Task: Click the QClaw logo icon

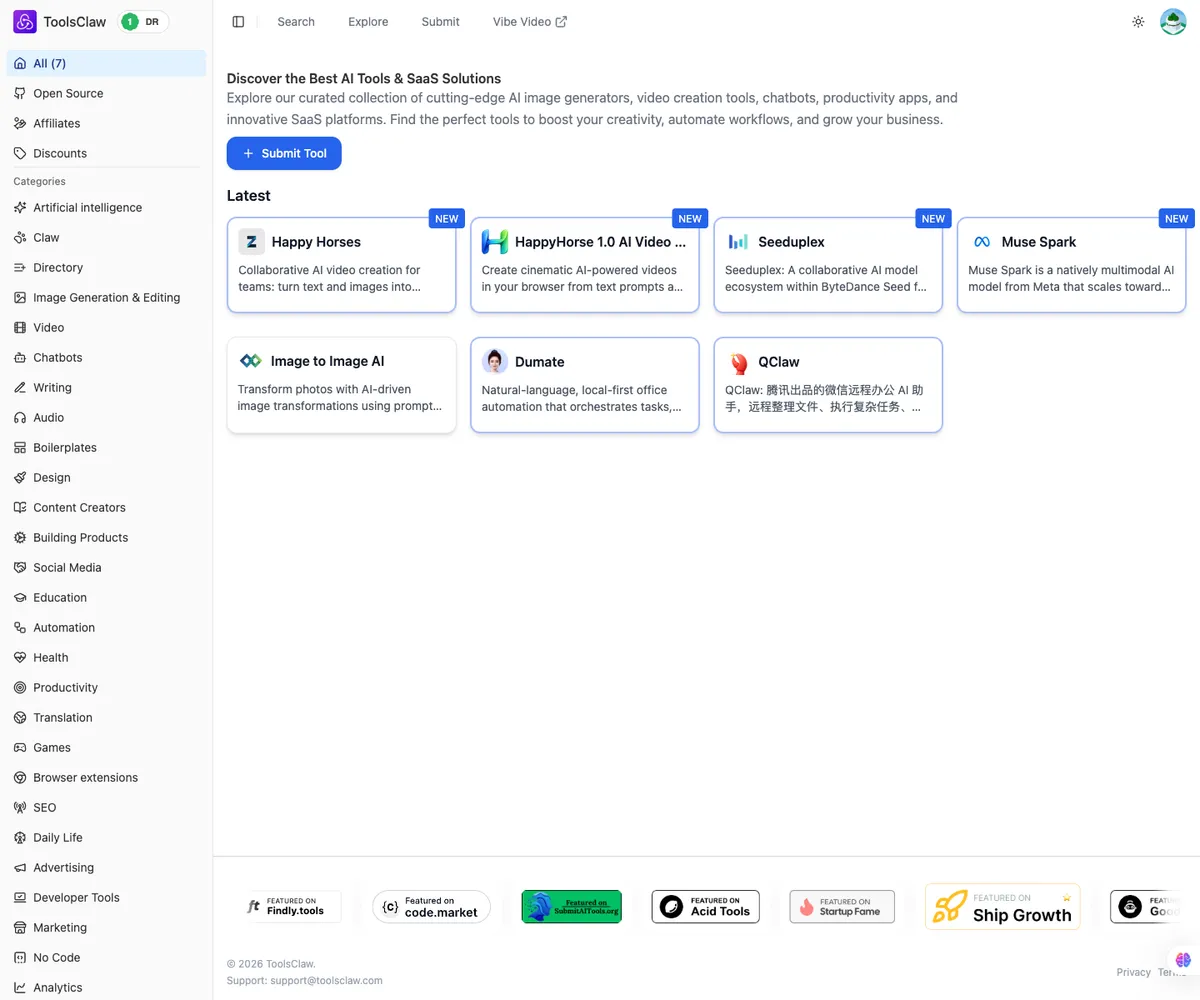Action: 738,362
